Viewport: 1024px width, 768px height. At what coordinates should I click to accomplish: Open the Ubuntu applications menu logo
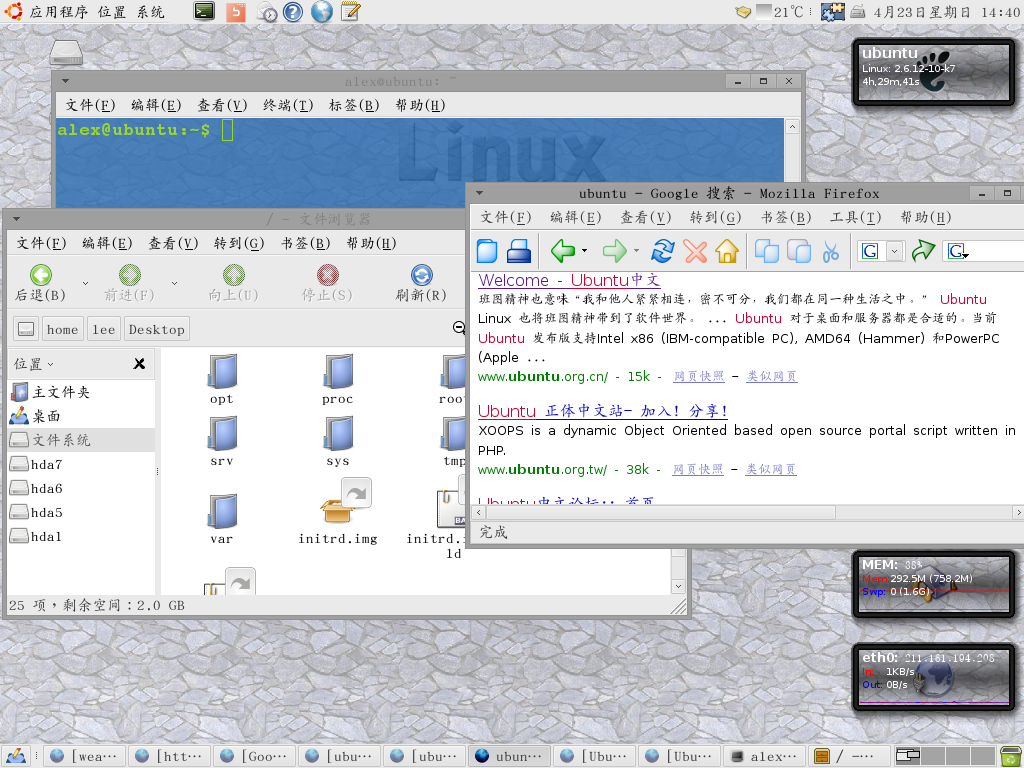coord(13,11)
